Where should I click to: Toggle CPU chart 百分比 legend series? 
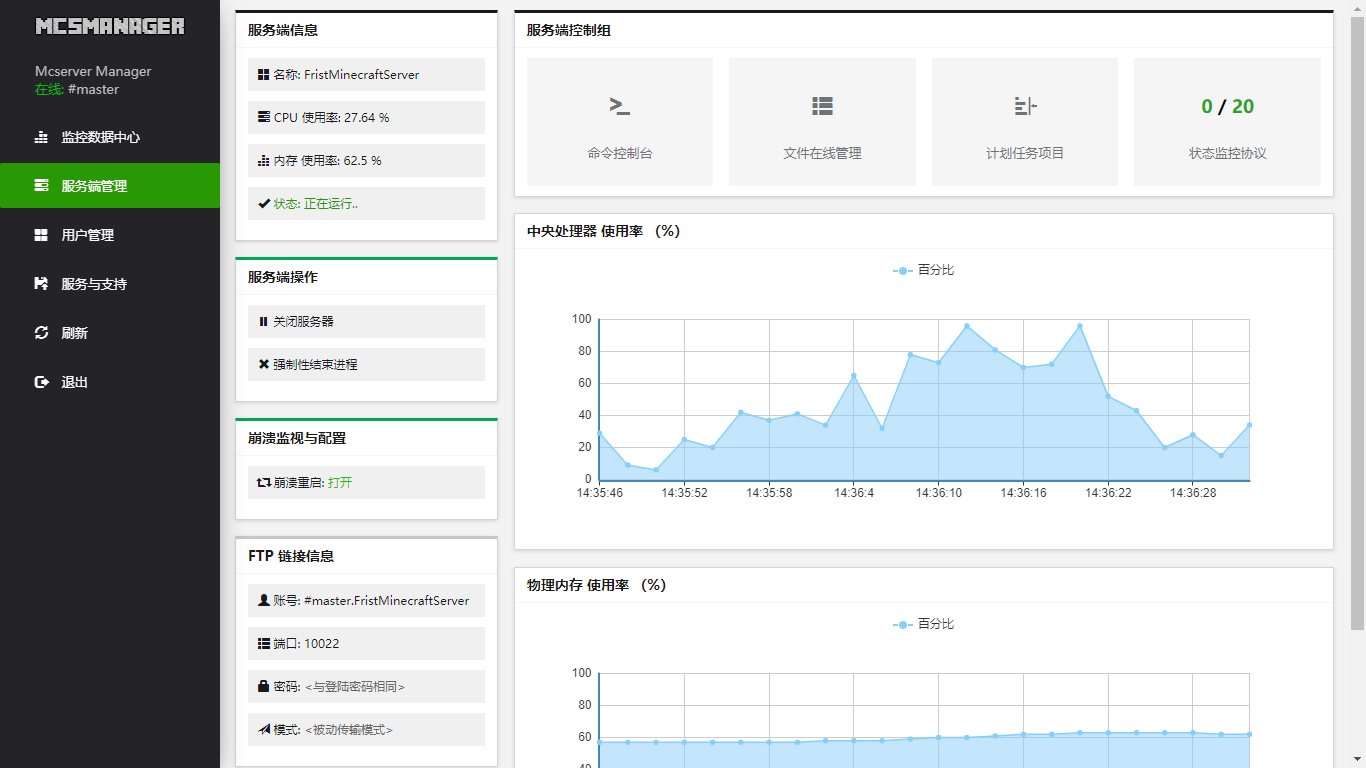[923, 270]
